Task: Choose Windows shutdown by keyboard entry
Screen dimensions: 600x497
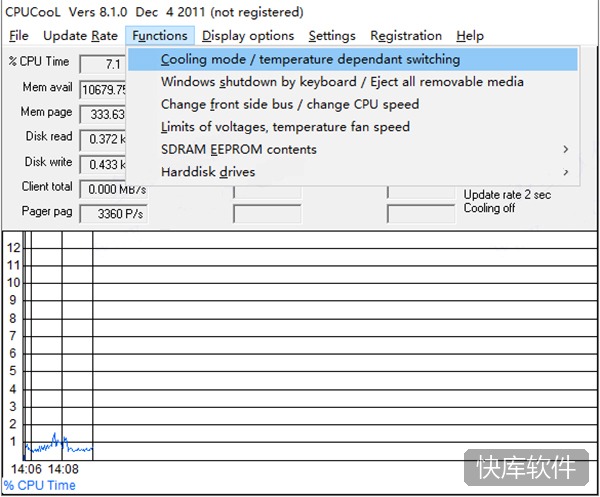Action: pyautogui.click(x=352, y=82)
